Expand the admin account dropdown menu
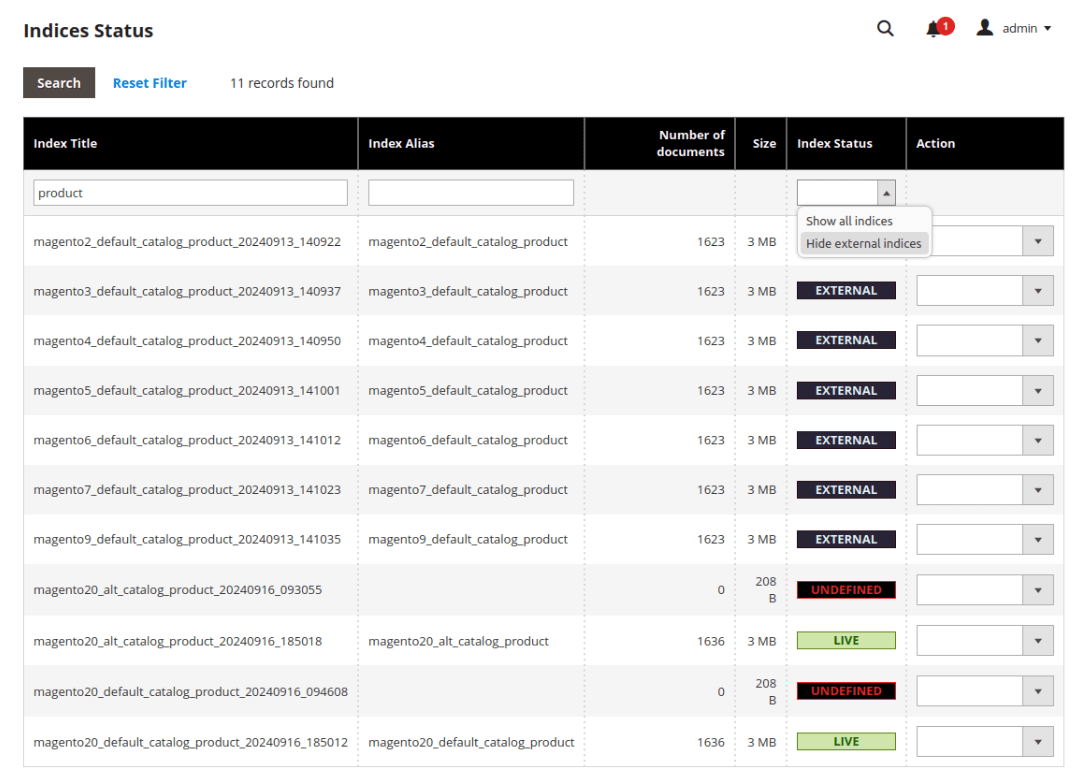1084x778 pixels. tap(1027, 29)
